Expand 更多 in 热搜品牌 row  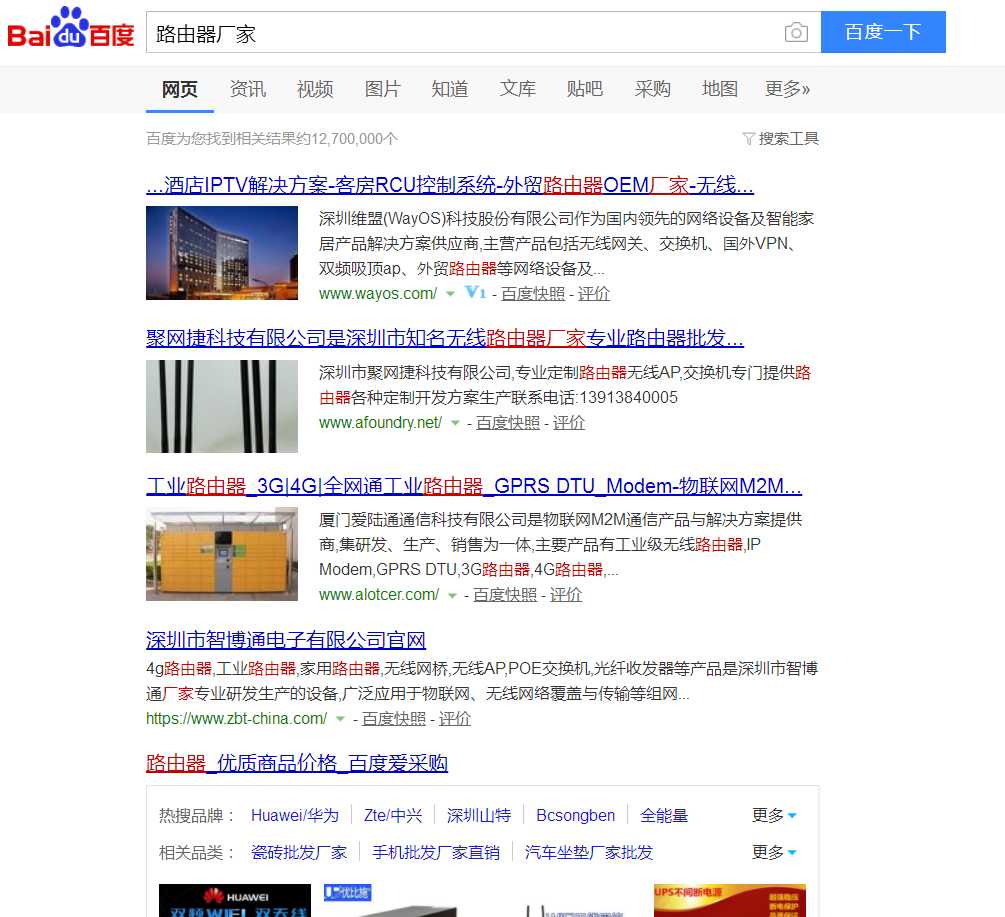pos(774,815)
